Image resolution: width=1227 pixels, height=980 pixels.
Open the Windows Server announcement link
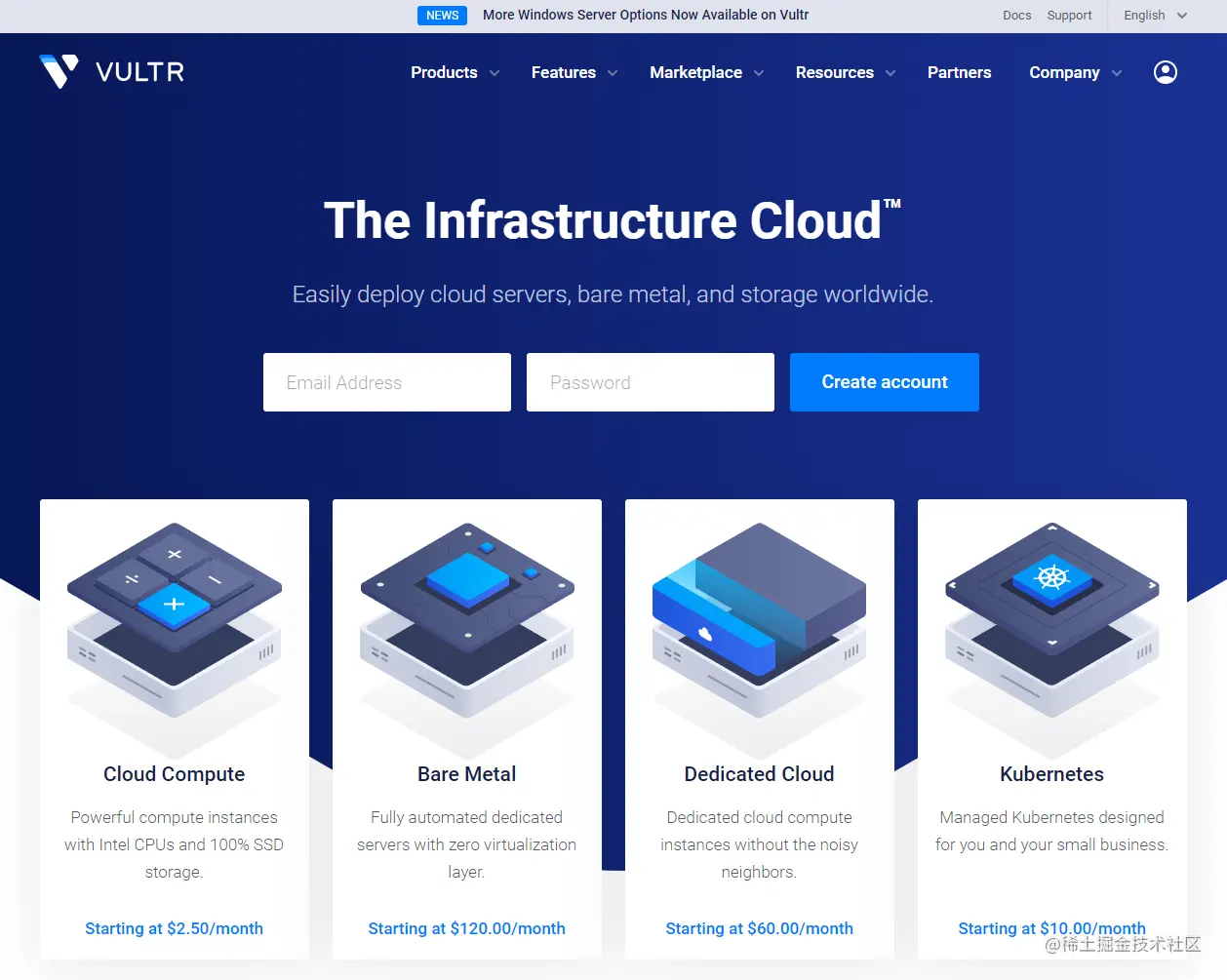646,15
